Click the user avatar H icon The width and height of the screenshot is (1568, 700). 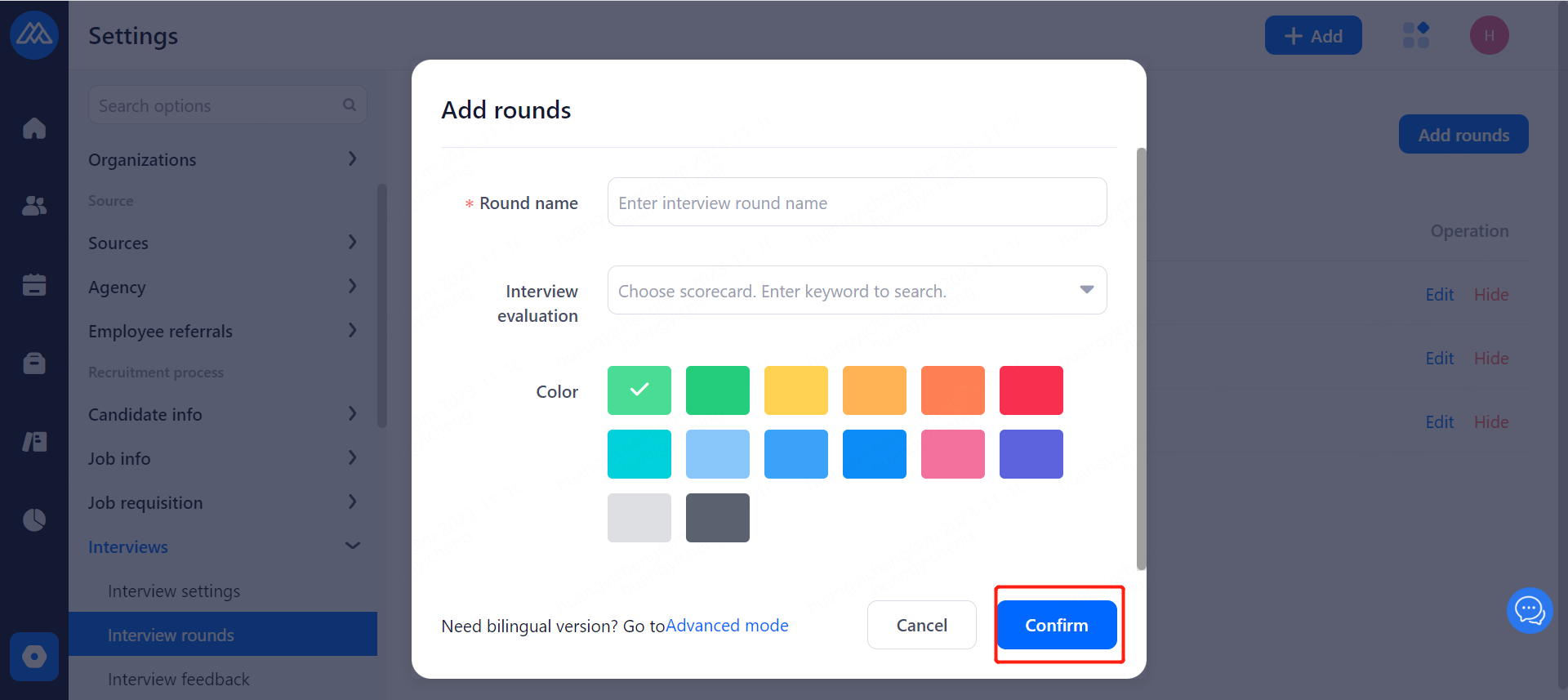pos(1489,35)
